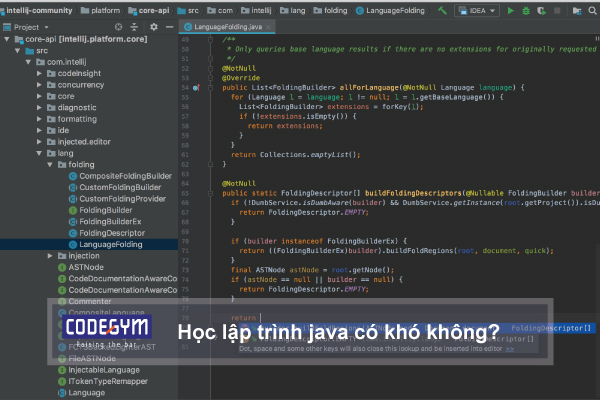The height and width of the screenshot is (400, 600).
Task: Open Project panel settings gear
Action: point(154,27)
